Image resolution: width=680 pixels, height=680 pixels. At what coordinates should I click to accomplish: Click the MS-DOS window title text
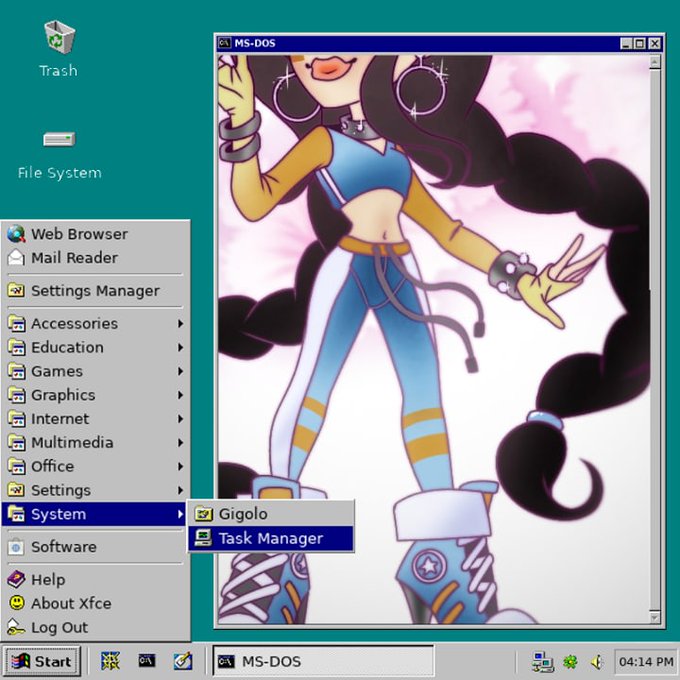click(255, 43)
